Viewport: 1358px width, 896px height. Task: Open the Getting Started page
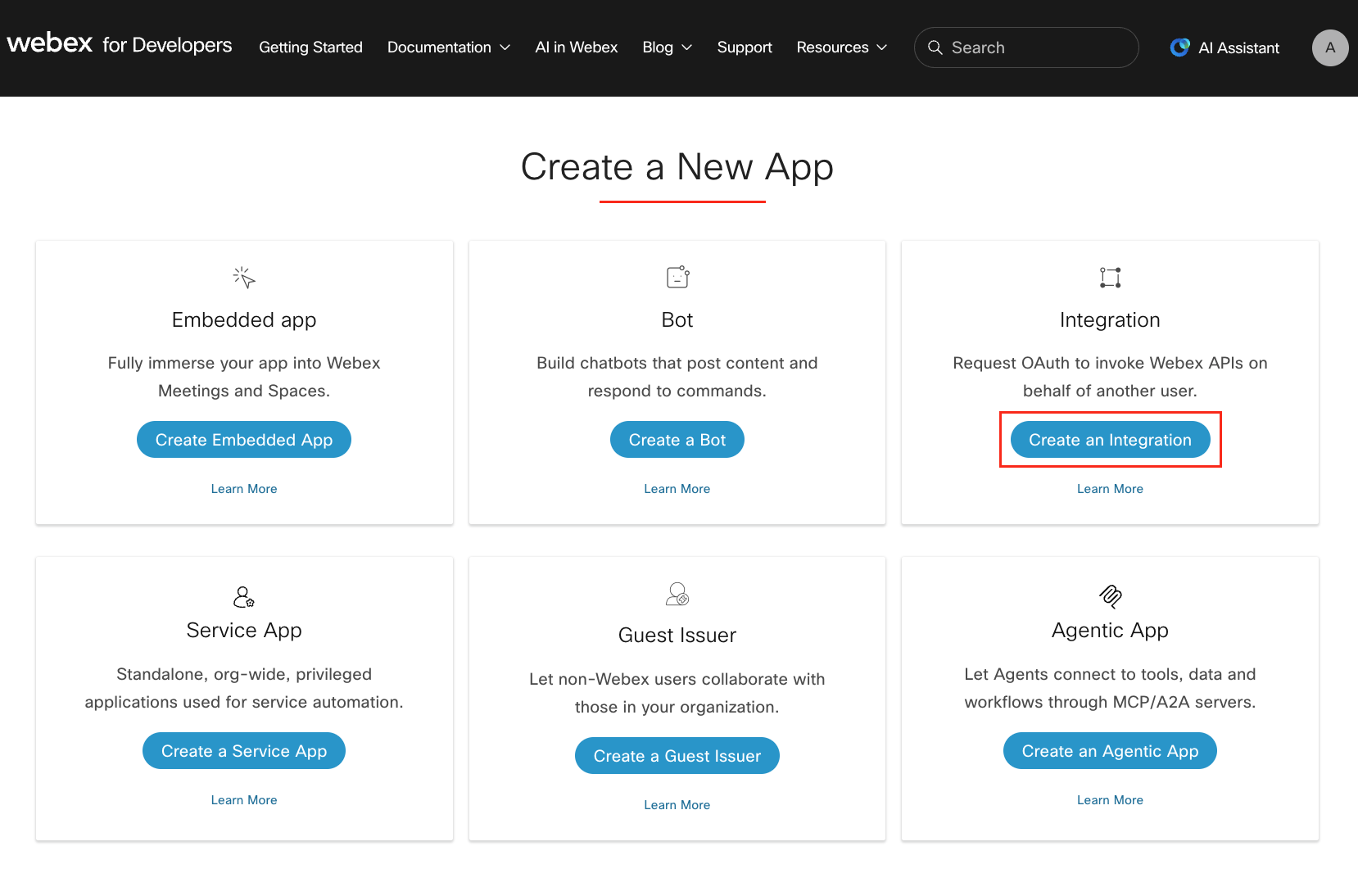[310, 48]
